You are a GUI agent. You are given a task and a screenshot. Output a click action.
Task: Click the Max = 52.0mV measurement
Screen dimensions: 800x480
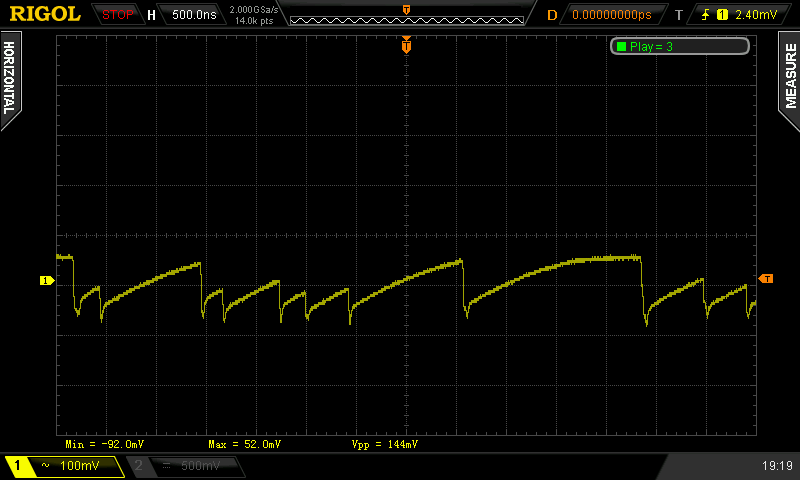pos(244,443)
